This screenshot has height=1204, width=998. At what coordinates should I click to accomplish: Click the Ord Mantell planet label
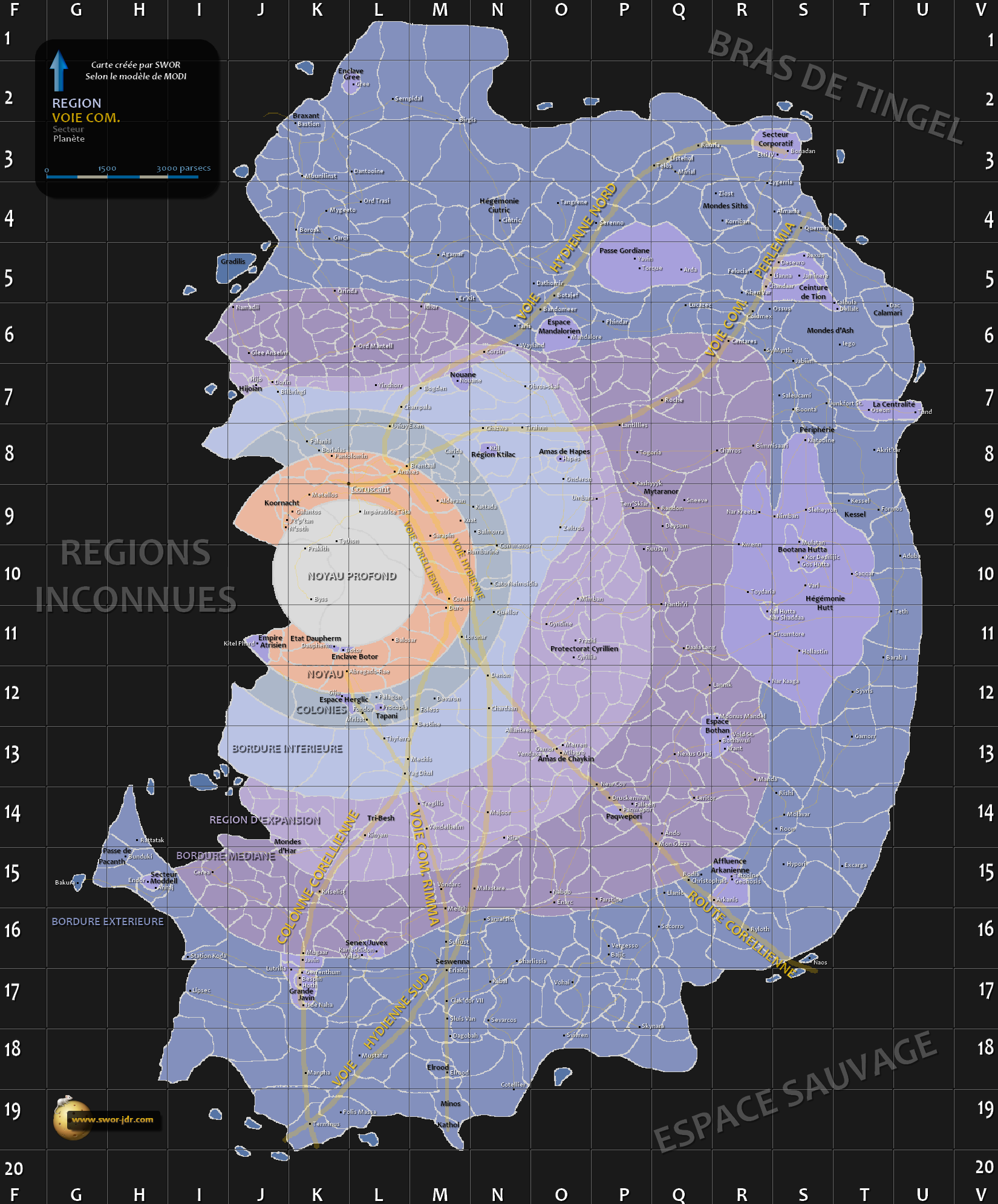click(x=375, y=346)
